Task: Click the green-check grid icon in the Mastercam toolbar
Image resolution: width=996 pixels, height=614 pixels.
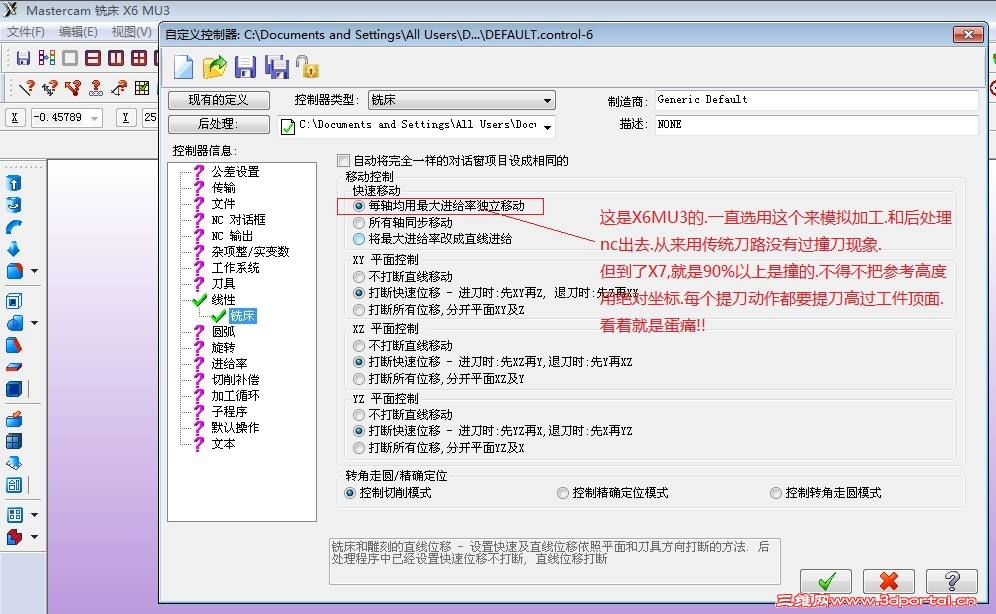Action: click(142, 88)
